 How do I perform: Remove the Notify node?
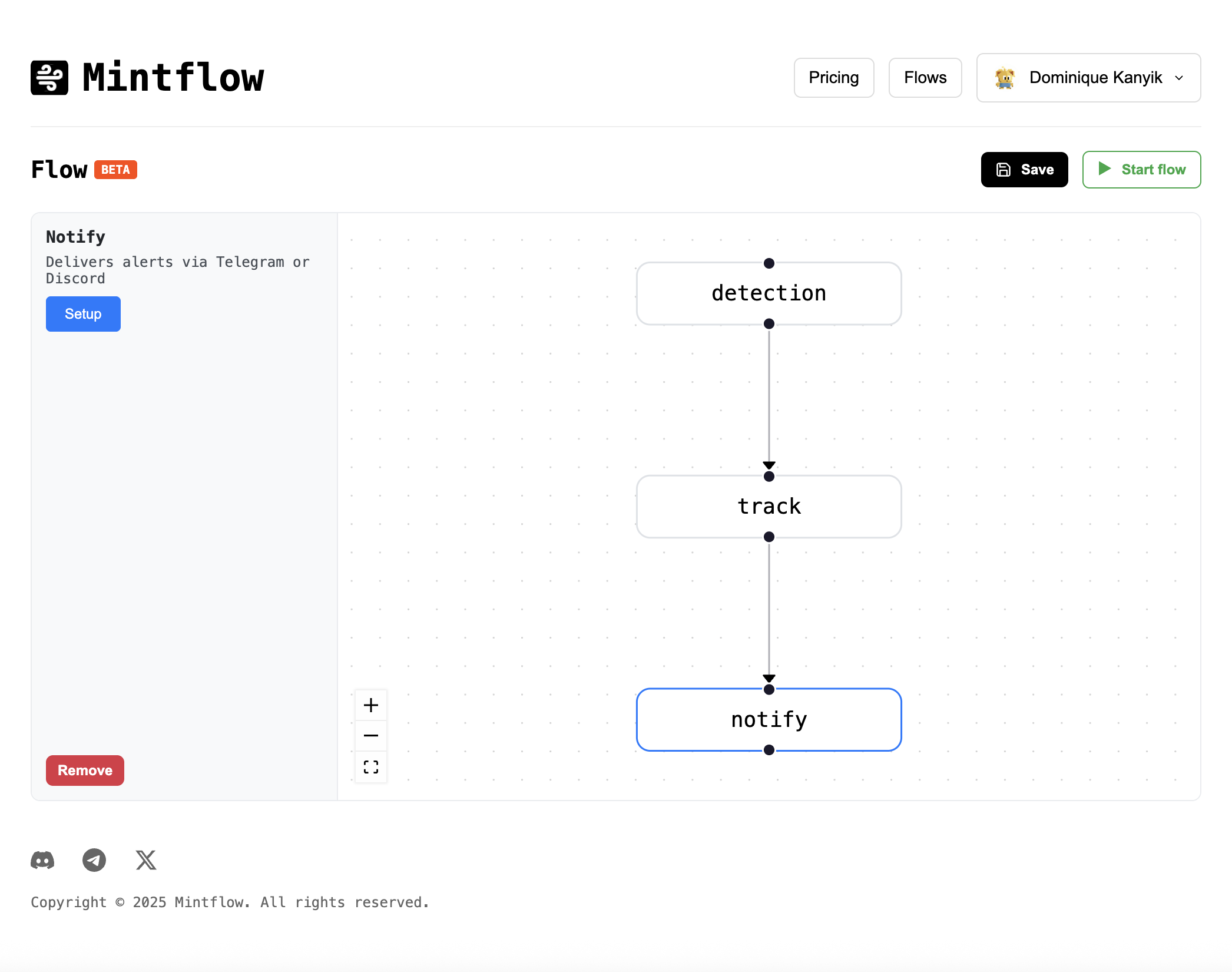point(84,770)
